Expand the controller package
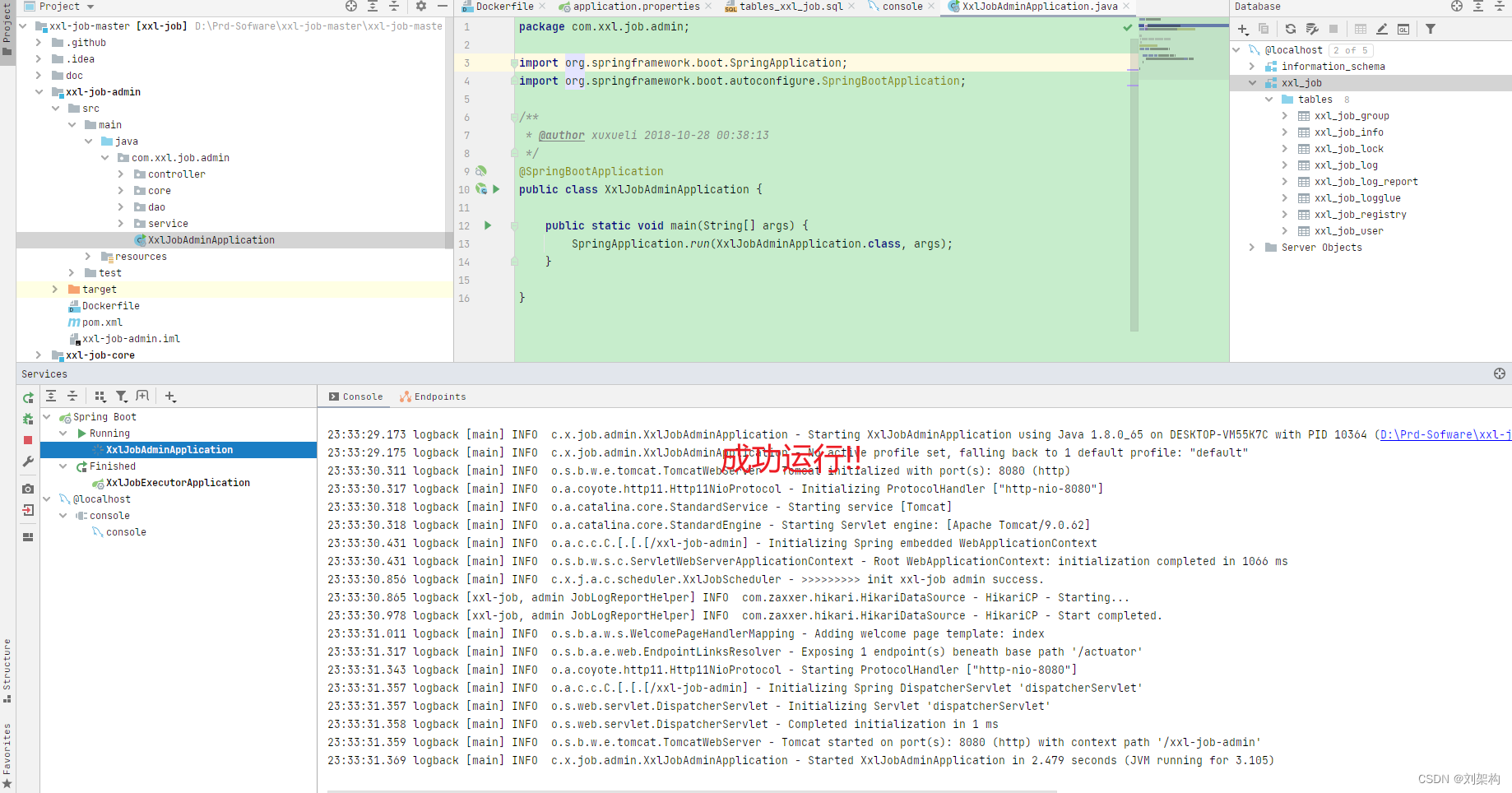The height and width of the screenshot is (793, 1512). click(x=121, y=174)
